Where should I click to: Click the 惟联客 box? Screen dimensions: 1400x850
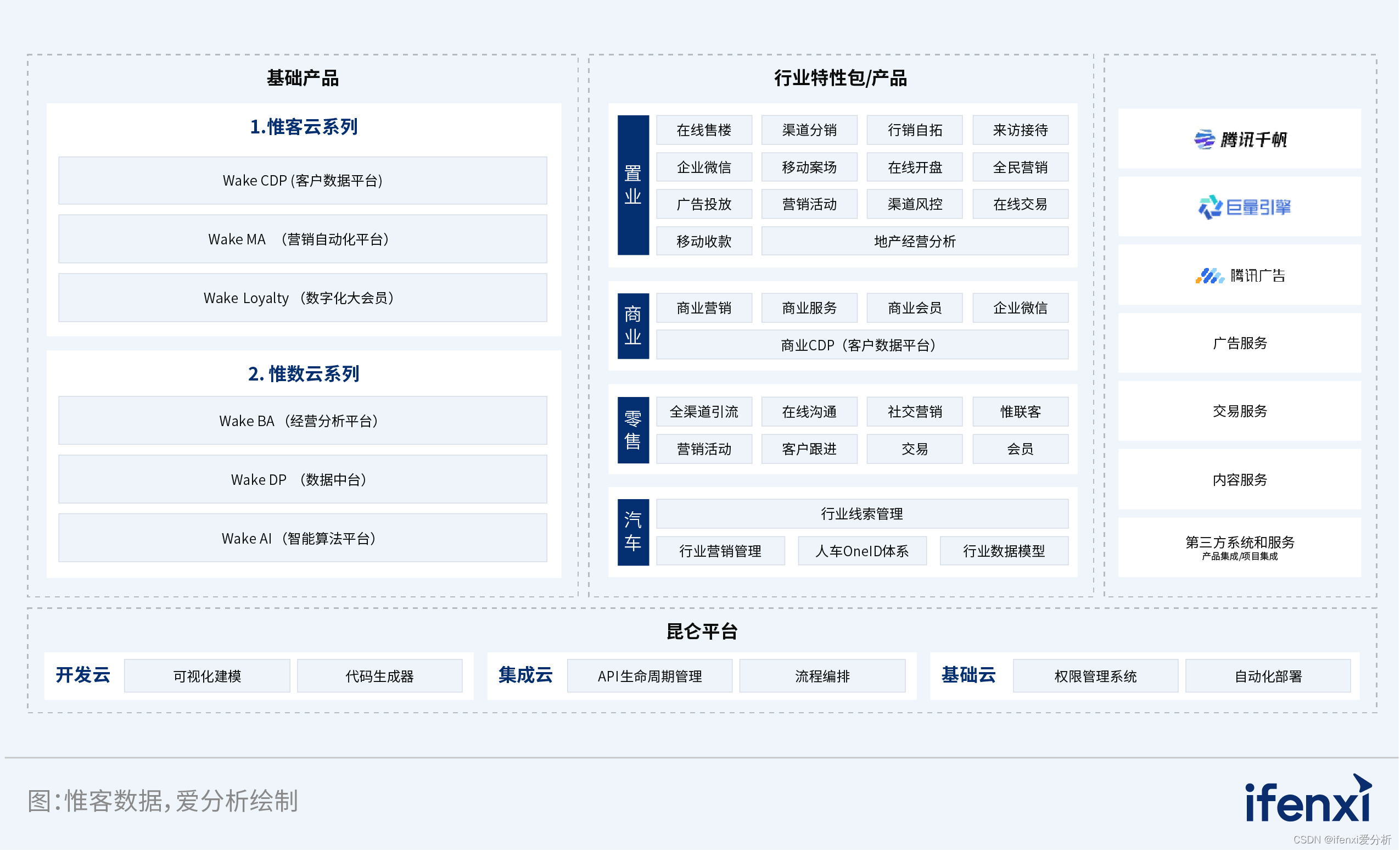[x=1021, y=411]
